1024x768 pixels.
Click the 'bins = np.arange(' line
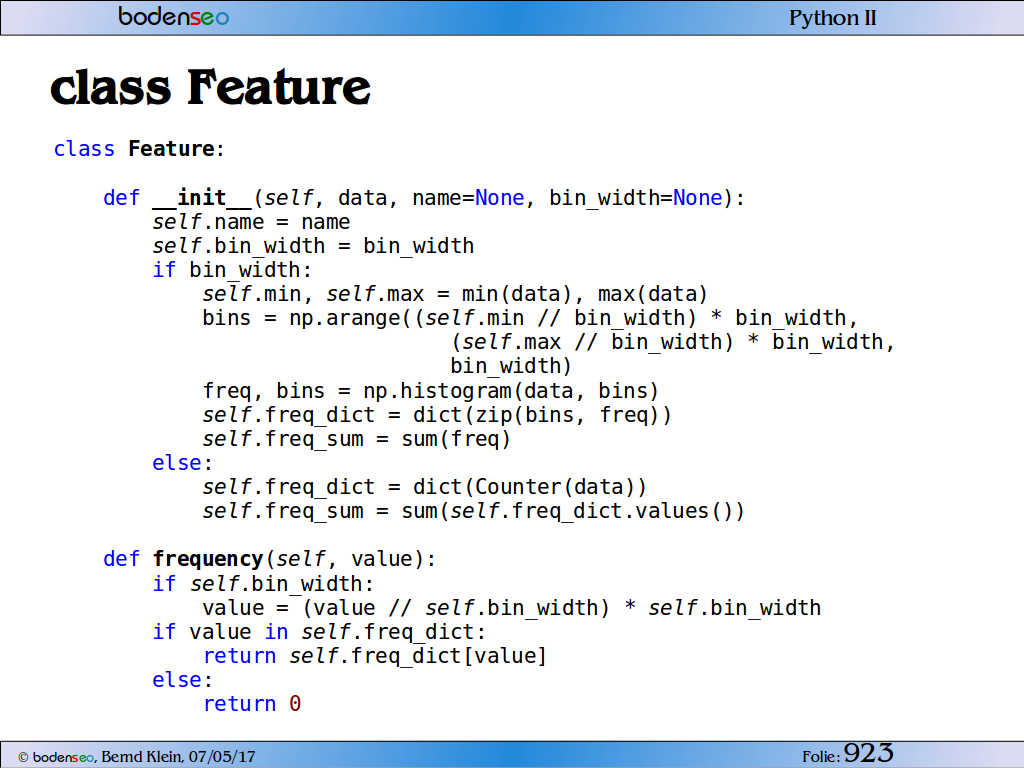pos(530,318)
